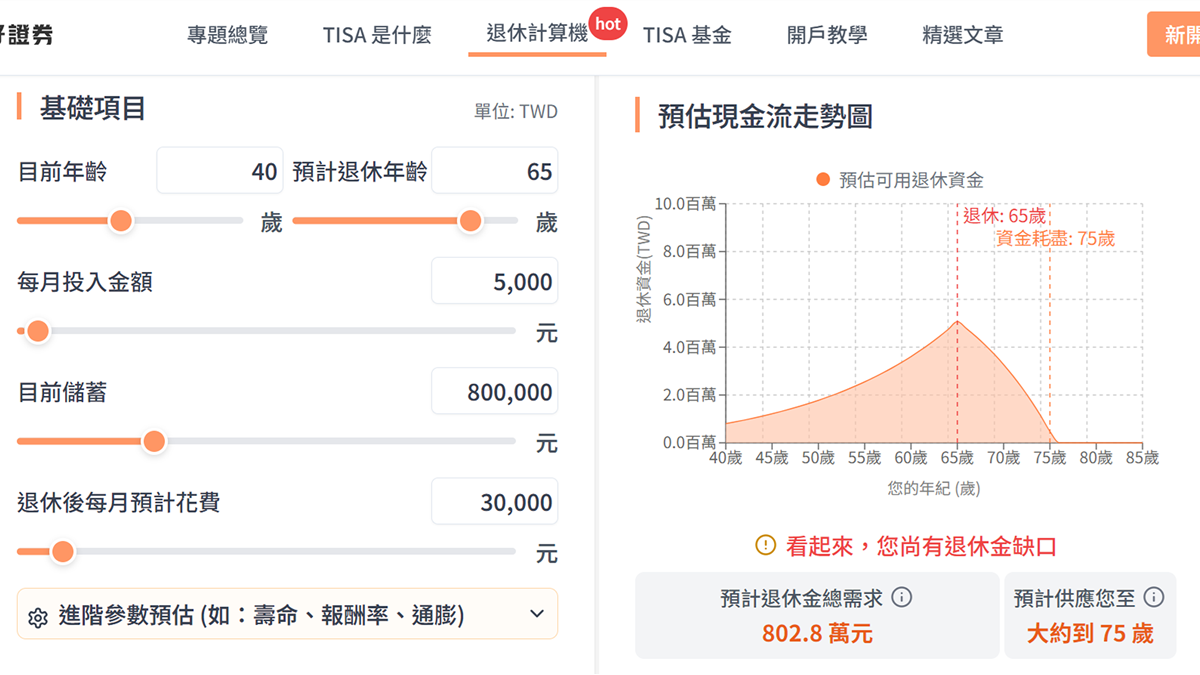The width and height of the screenshot is (1200, 675).
Task: Select the 退休計算機 tab
Action: pos(537,34)
